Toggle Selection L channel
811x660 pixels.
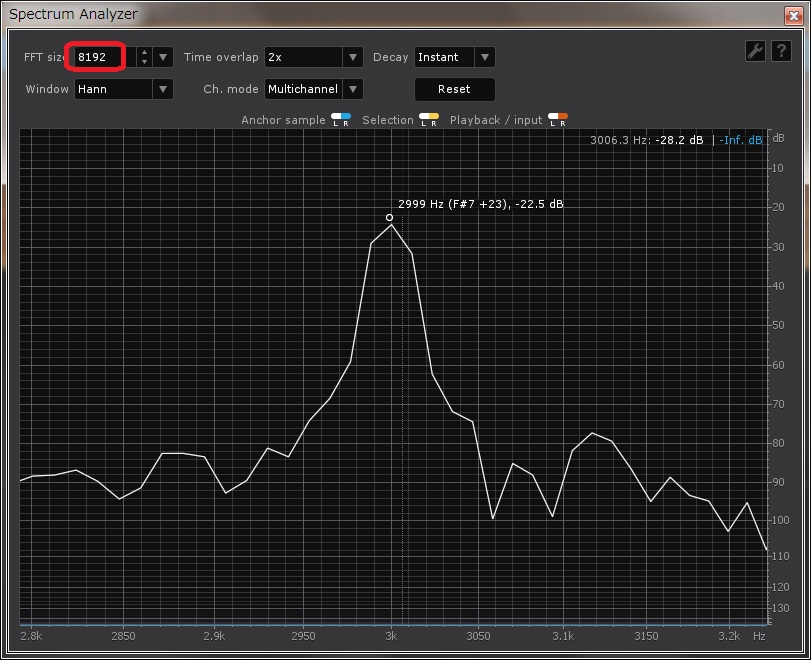coord(424,119)
